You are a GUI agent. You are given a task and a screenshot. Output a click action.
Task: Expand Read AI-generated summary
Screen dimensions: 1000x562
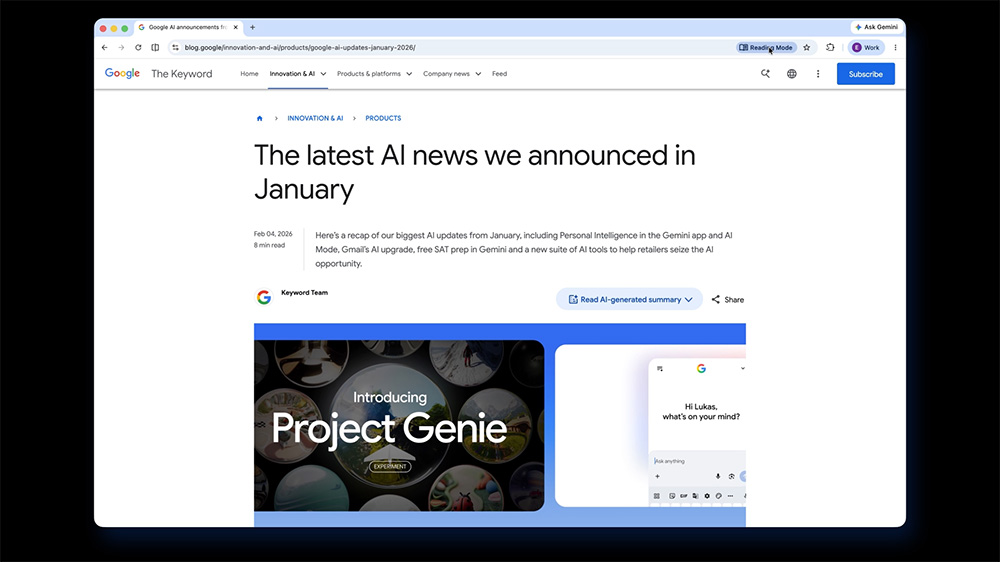(x=630, y=299)
